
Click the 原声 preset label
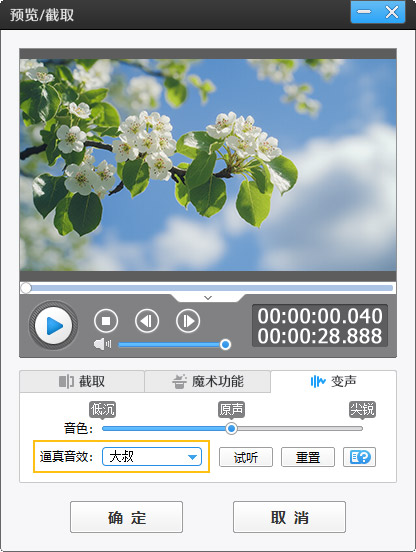231,409
